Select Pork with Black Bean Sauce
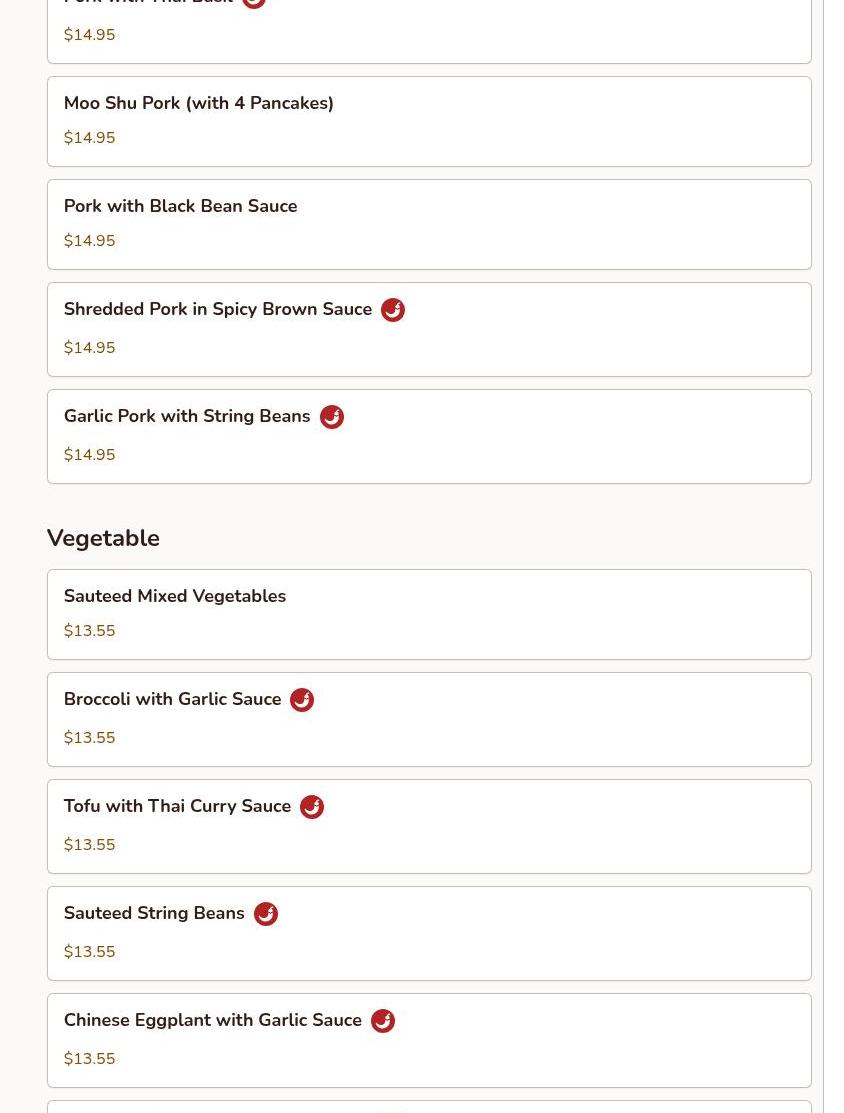The height and width of the screenshot is (1113, 844). (180, 206)
